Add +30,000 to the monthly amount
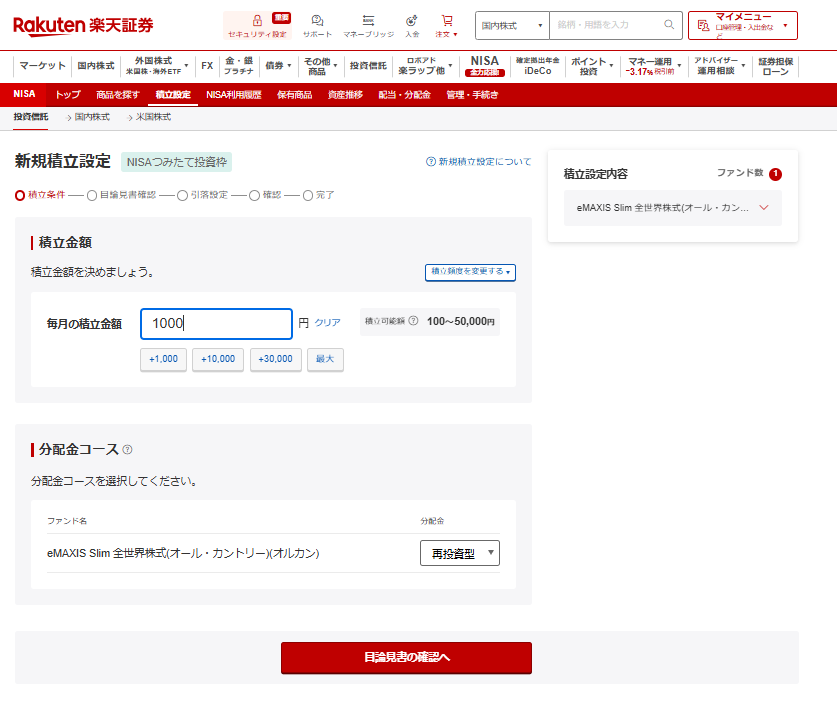Screen dimensions: 837x701 275,359
